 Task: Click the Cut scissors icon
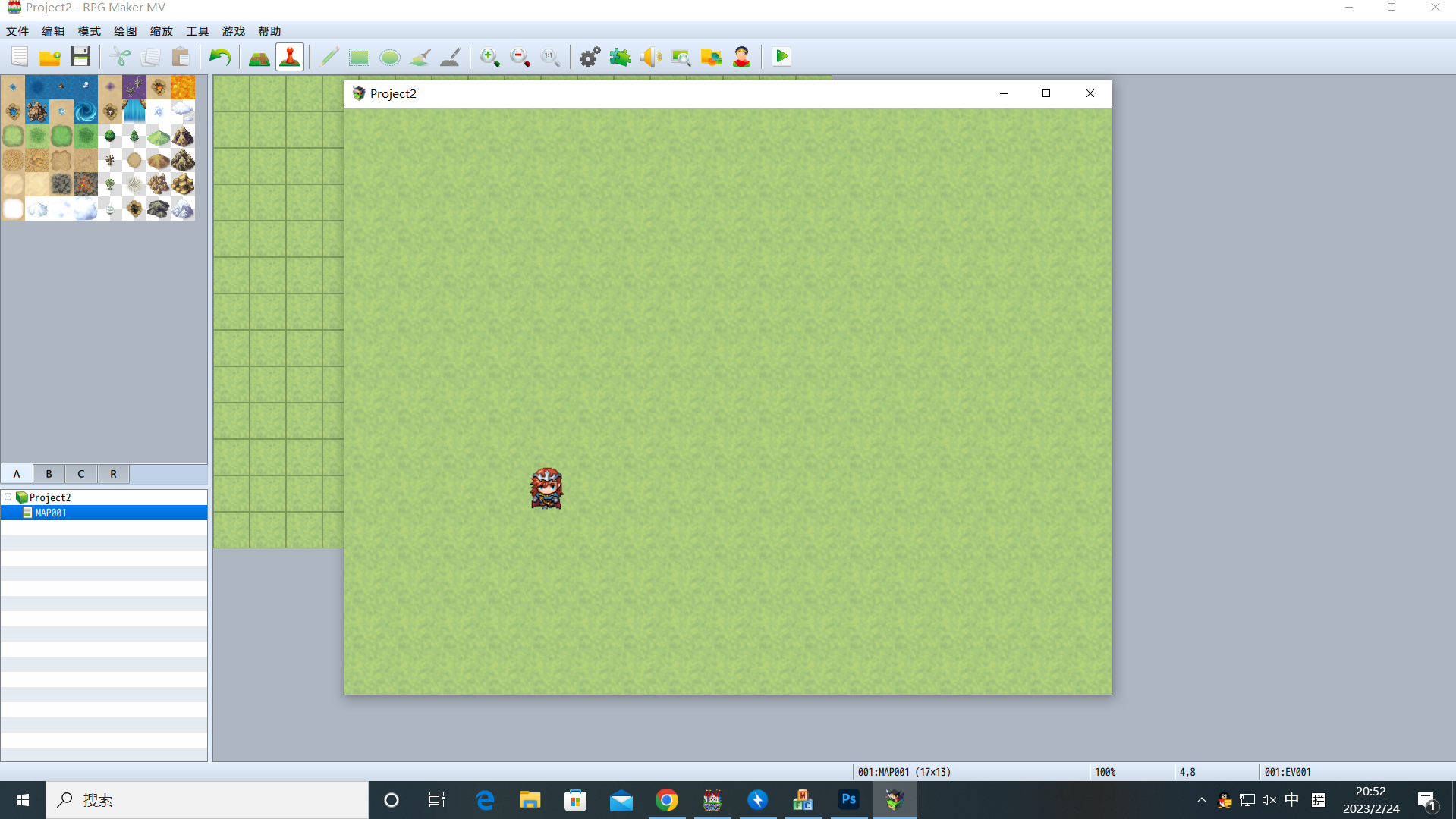pos(120,57)
